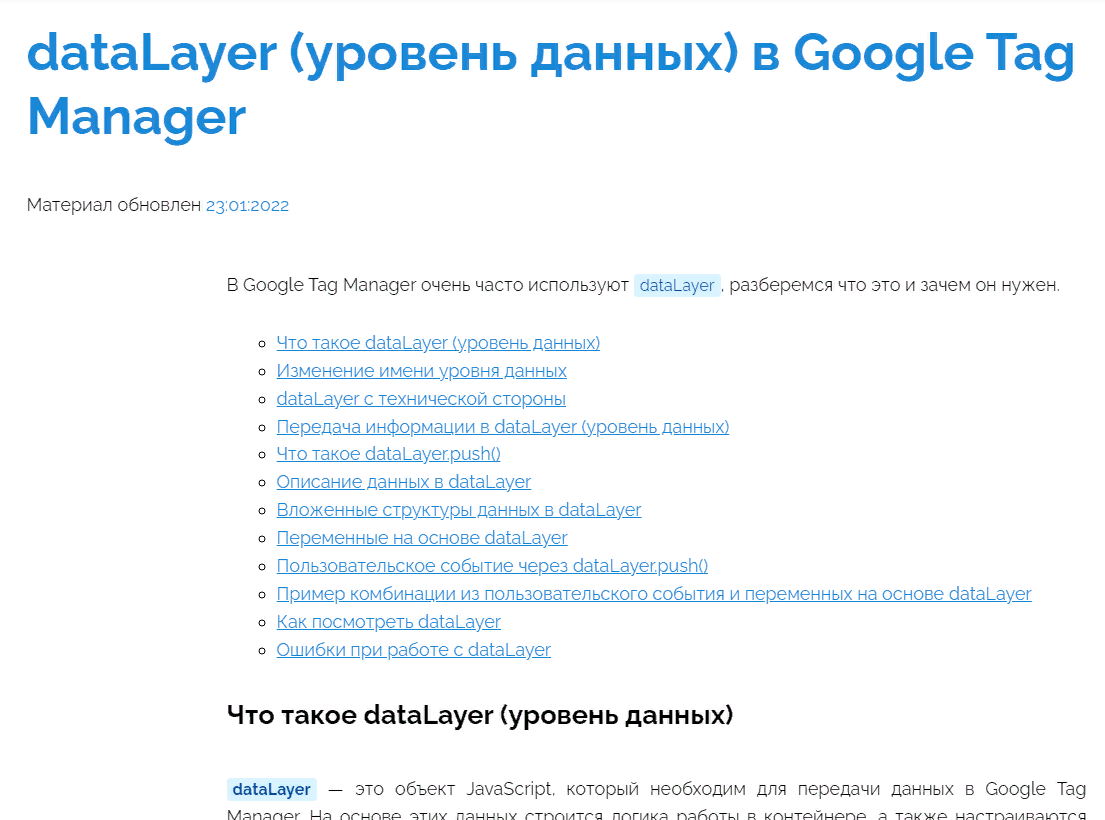The height and width of the screenshot is (820, 1105).
Task: Select "Переменные на основе dataLayer" link
Action: pos(421,538)
